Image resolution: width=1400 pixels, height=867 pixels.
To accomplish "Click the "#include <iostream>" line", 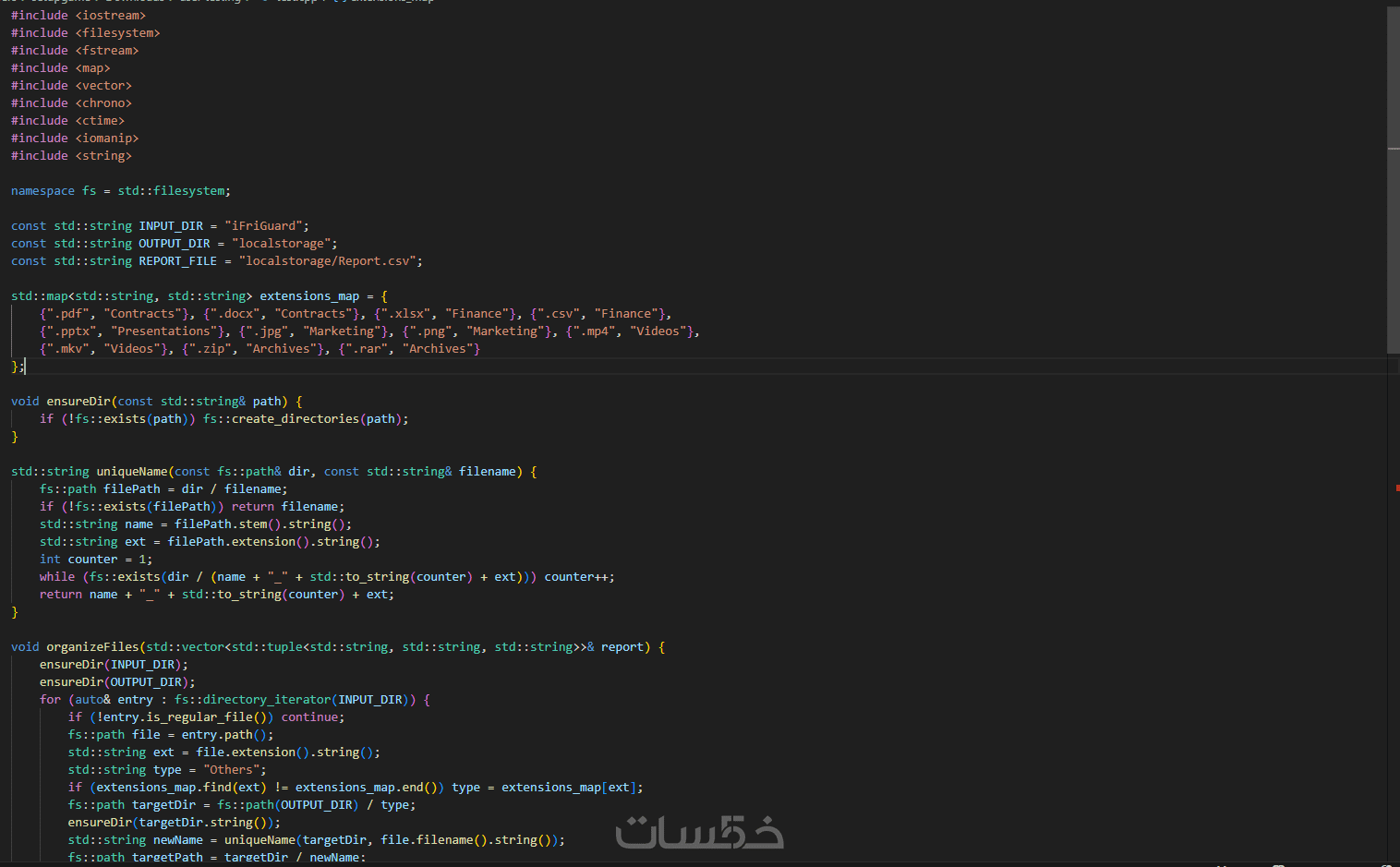I will [78, 16].
